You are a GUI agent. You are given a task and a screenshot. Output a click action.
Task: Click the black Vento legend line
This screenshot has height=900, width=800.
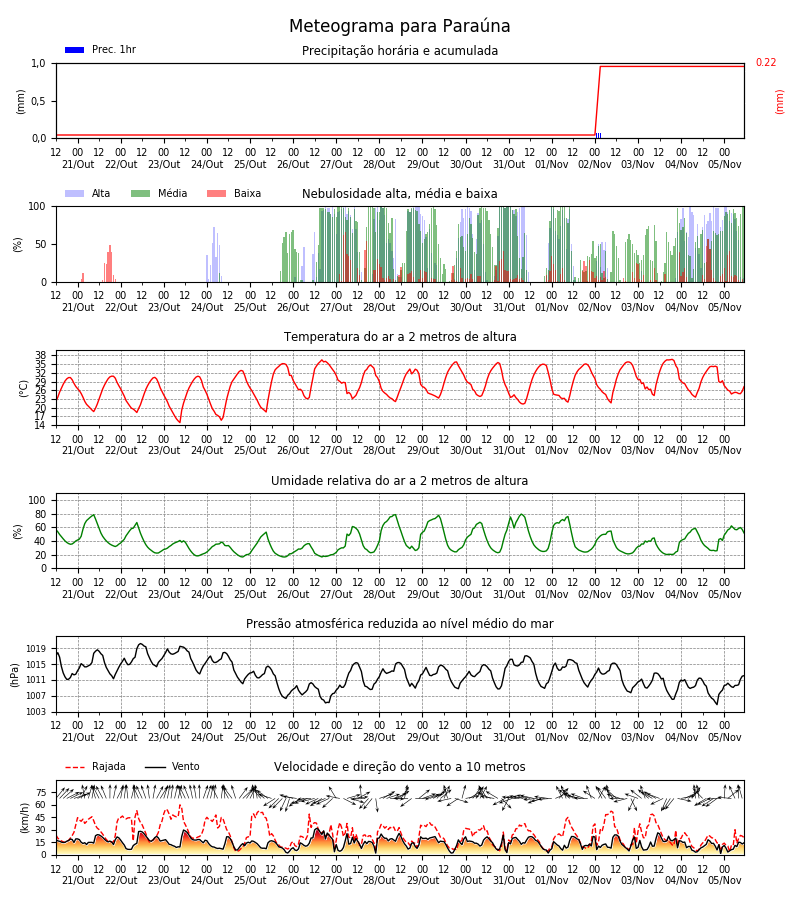point(155,767)
